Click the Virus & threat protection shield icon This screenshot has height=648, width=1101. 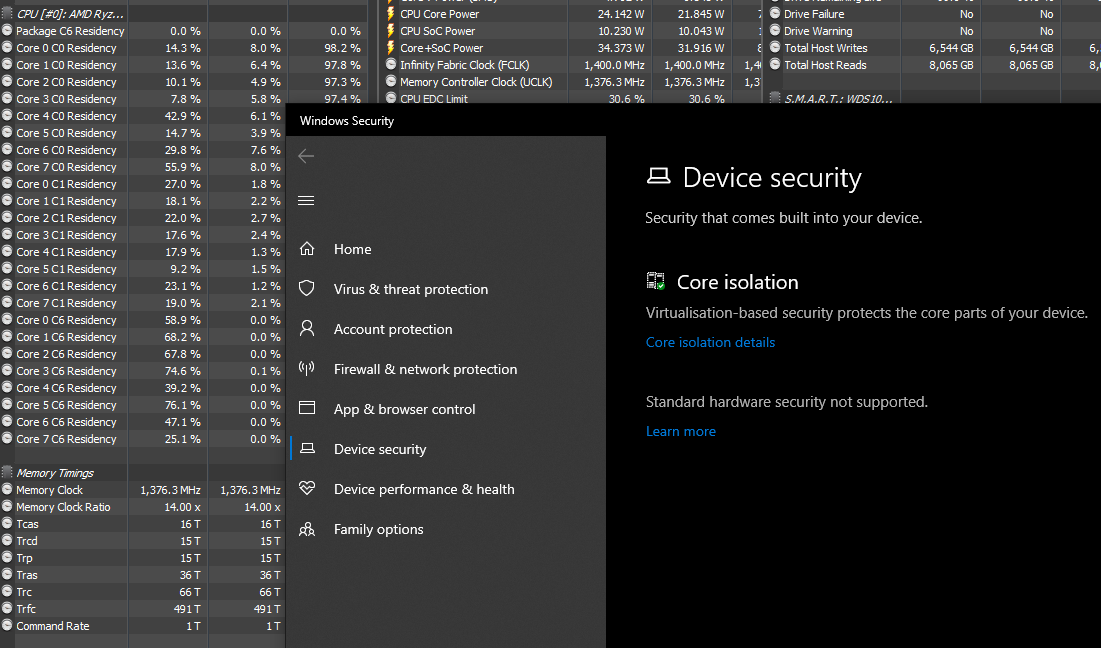[x=307, y=289]
